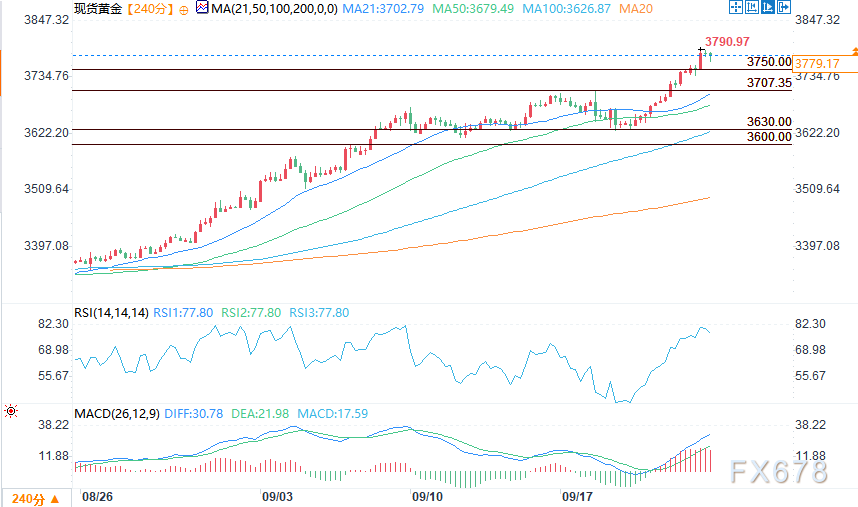The image size is (858, 507).
Task: Click the red sun icon beside MACD panel
Action: point(10,410)
